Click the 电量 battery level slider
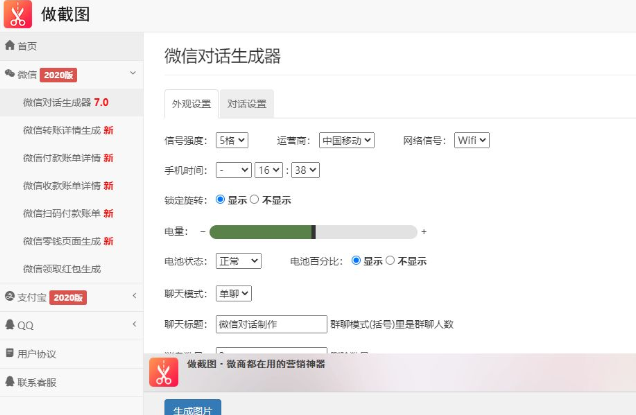The image size is (636, 415). 313,232
